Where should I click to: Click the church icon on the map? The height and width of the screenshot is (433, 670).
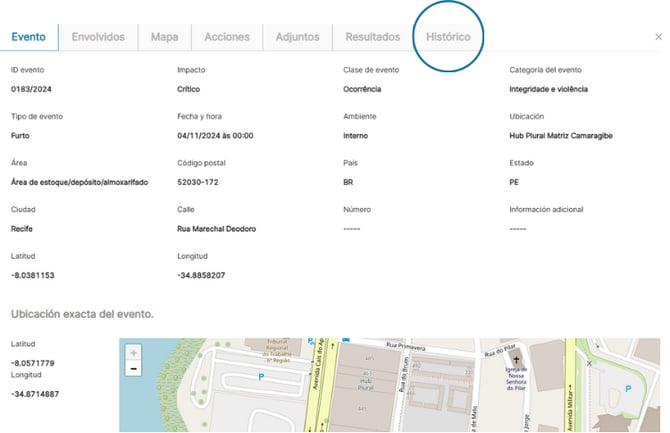517,359
